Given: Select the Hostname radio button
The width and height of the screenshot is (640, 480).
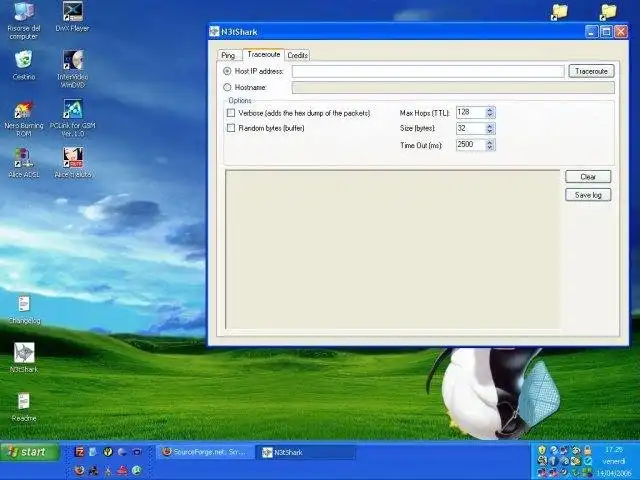Looking at the screenshot, I should tap(227, 87).
